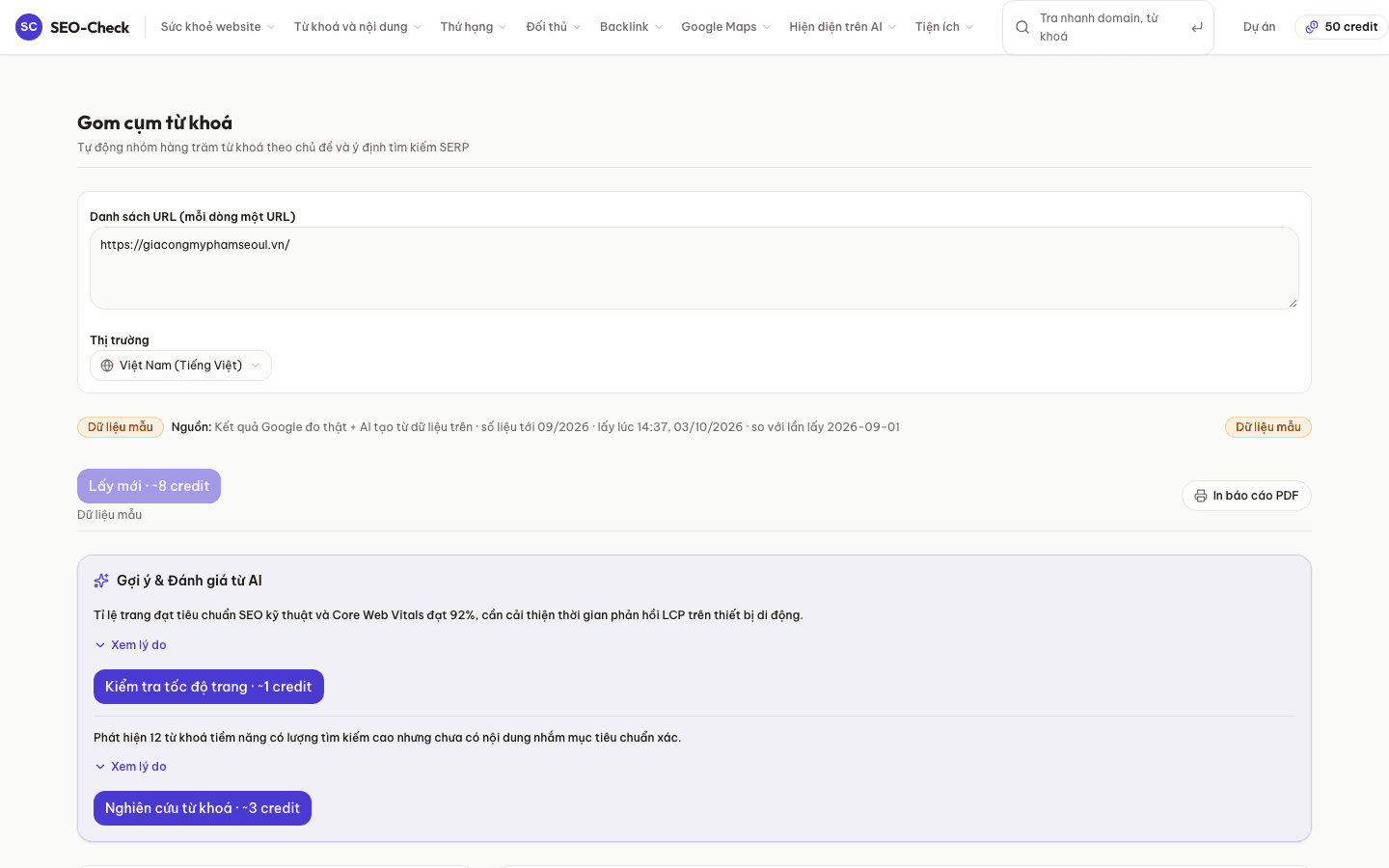Click the Lấy mới ~8 credit button

[149, 486]
